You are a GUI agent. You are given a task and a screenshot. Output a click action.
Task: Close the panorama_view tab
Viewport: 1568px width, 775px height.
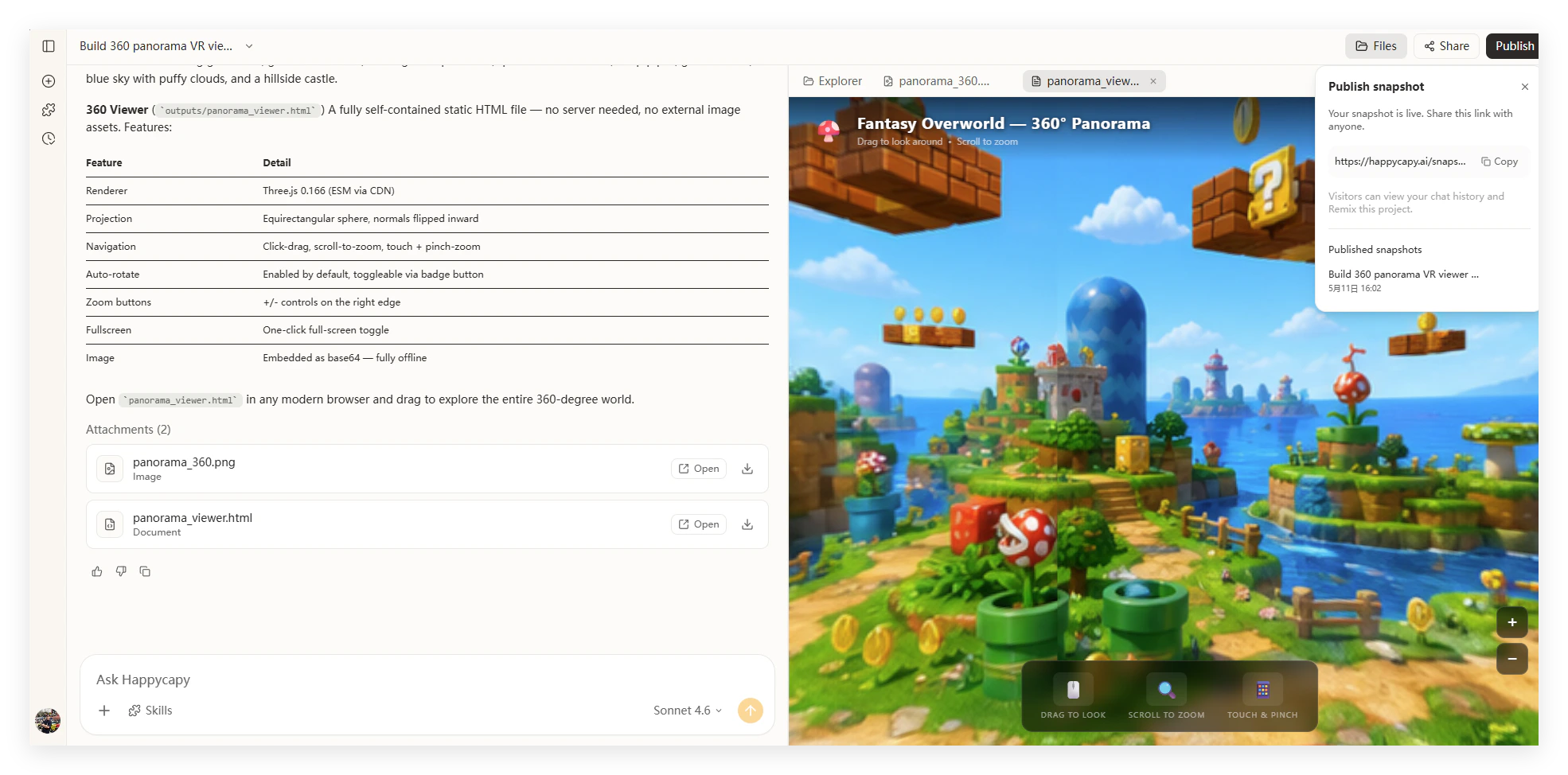coord(1153,81)
